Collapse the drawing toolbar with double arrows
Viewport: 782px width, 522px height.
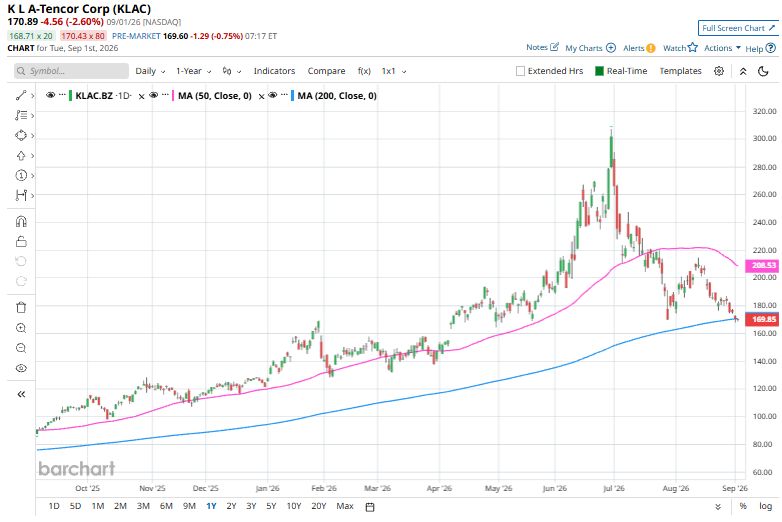21,394
